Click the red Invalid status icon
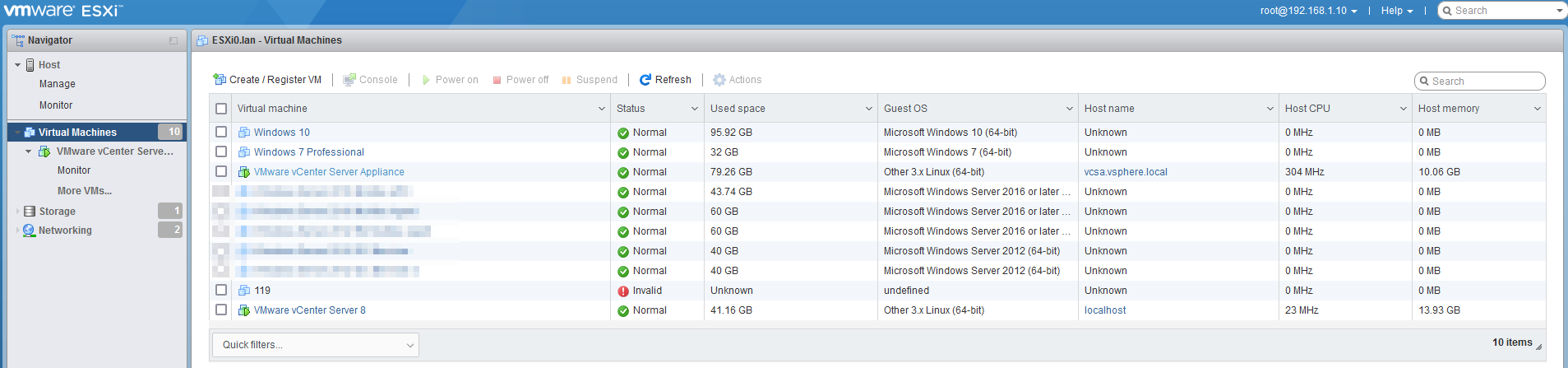The height and width of the screenshot is (368, 1568). [x=623, y=291]
